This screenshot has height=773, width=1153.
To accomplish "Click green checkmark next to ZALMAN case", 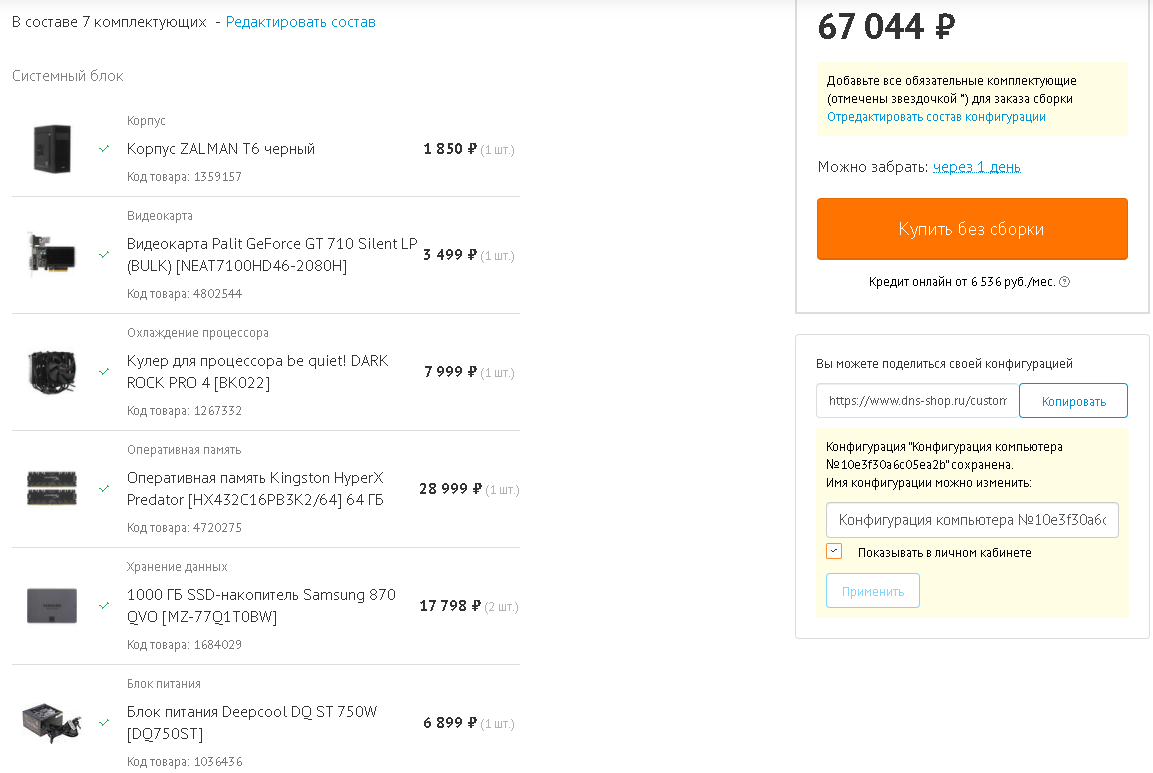I will 104,149.
